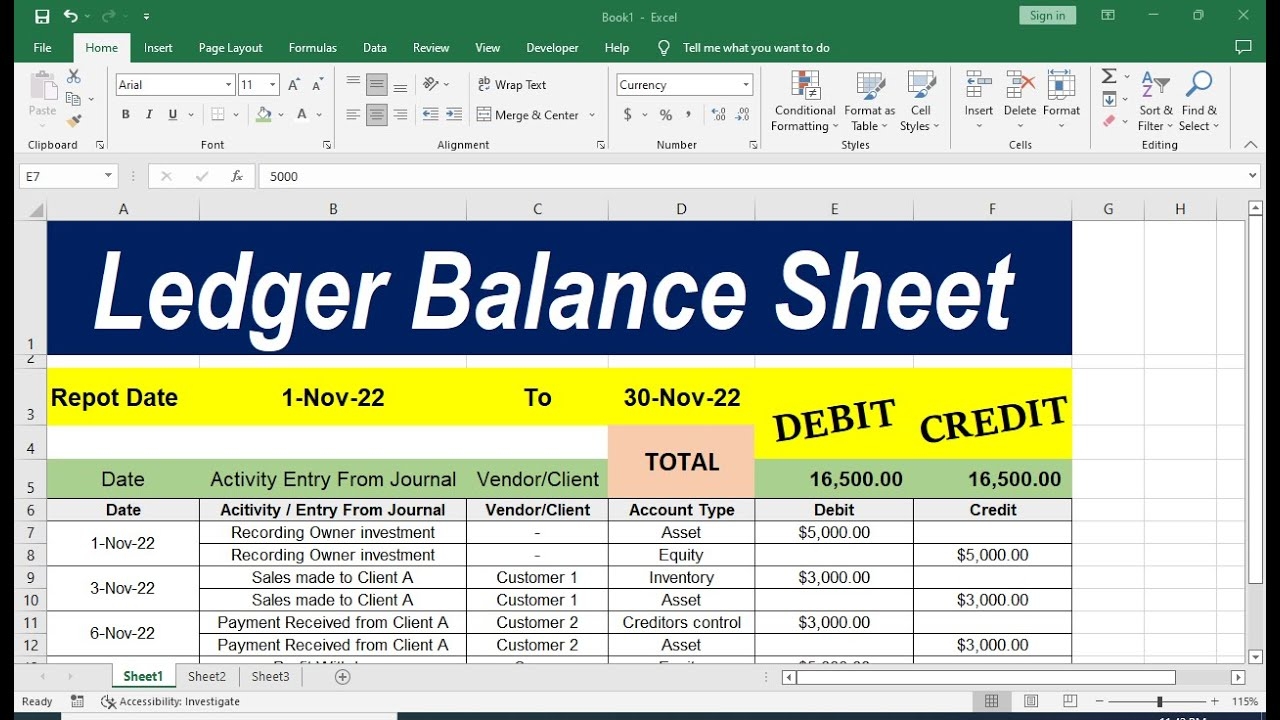
Task: Click the Sign in button
Action: [1047, 15]
